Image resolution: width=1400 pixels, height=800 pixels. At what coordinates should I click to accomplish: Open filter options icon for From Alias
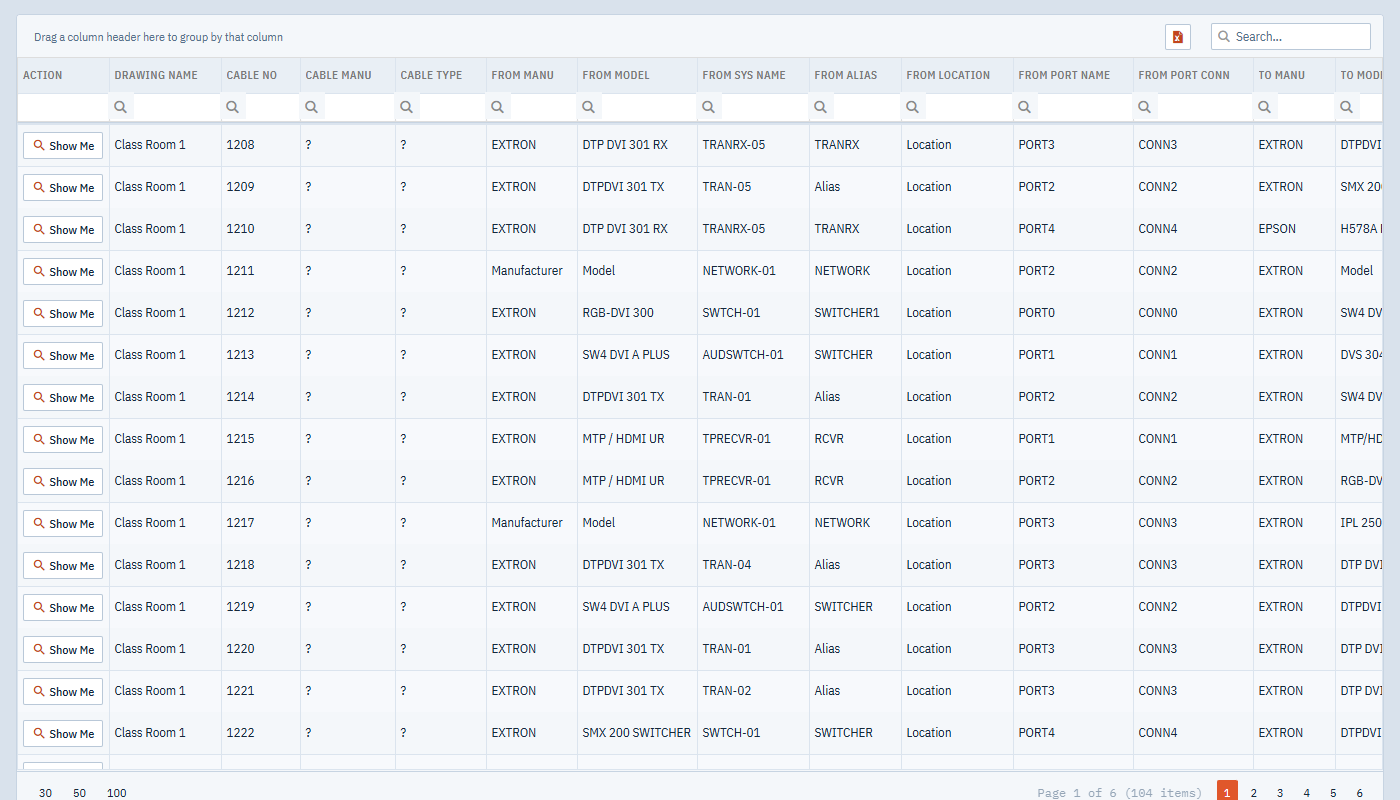click(821, 107)
